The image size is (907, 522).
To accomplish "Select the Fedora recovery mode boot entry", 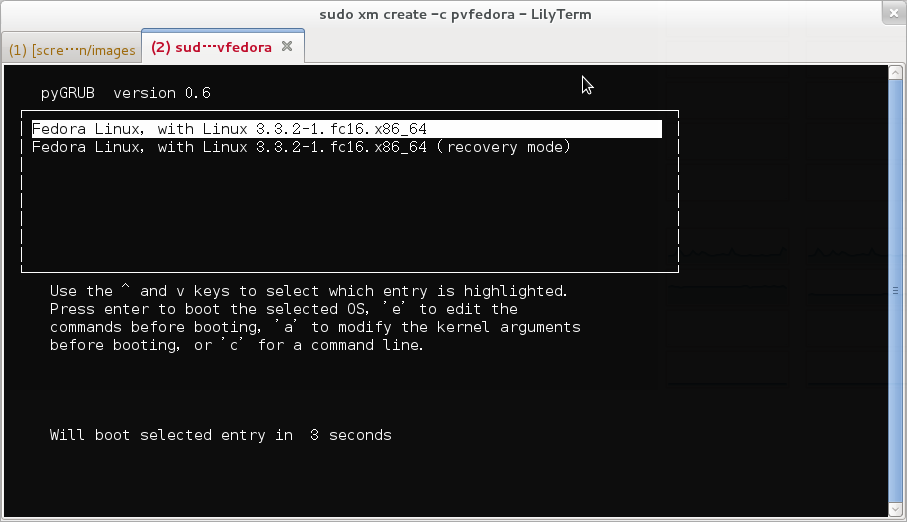I will click(x=300, y=147).
